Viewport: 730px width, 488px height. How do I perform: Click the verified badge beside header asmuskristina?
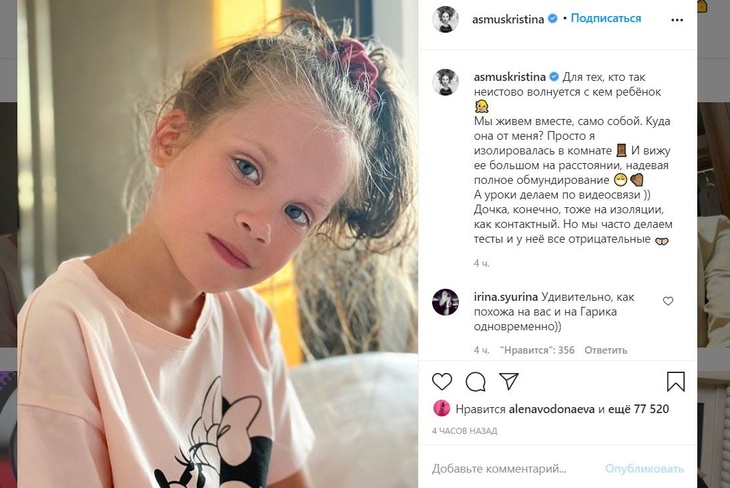point(553,19)
